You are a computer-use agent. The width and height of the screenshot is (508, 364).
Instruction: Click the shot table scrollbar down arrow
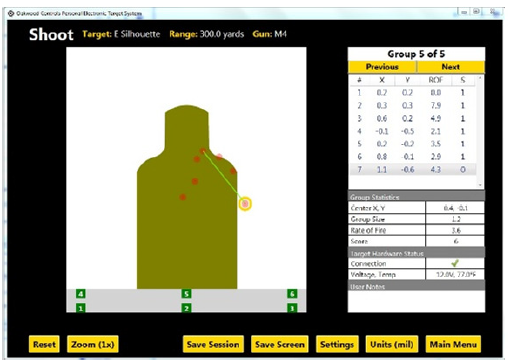click(480, 185)
